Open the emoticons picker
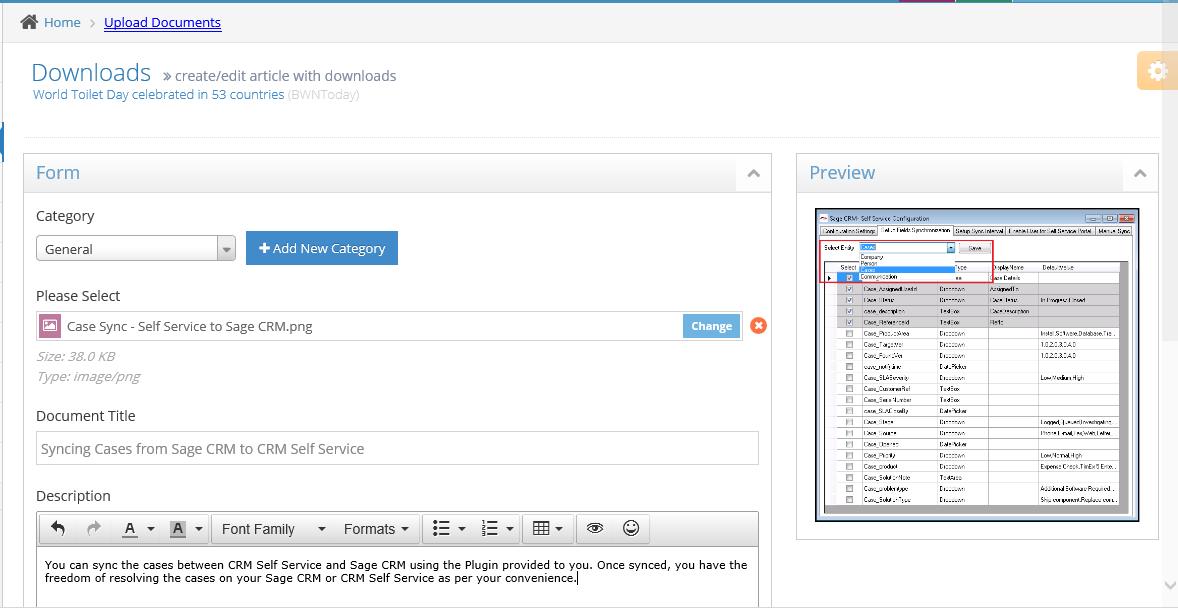The width and height of the screenshot is (1178, 608). point(631,528)
